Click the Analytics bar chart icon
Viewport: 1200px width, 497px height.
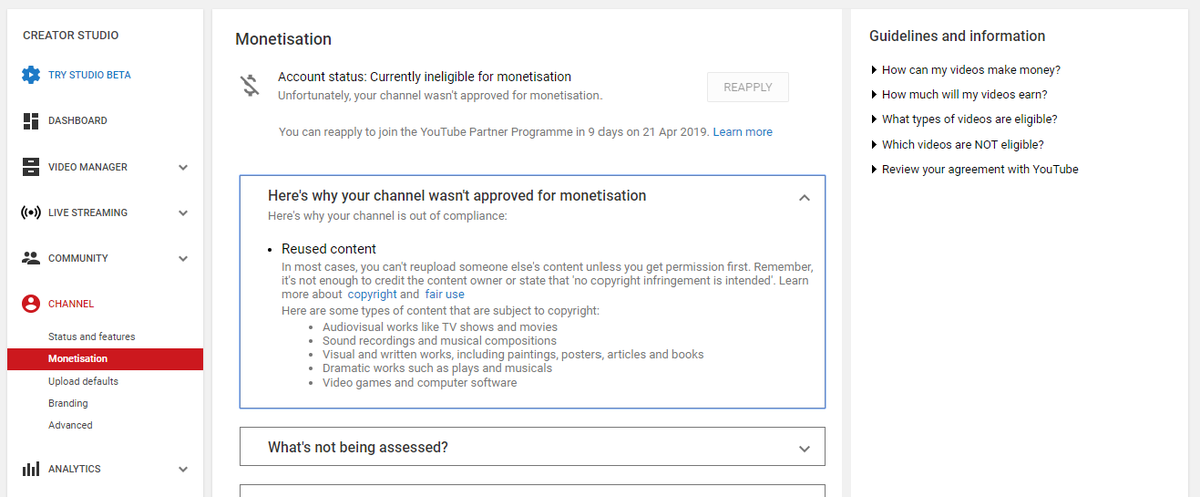click(31, 469)
